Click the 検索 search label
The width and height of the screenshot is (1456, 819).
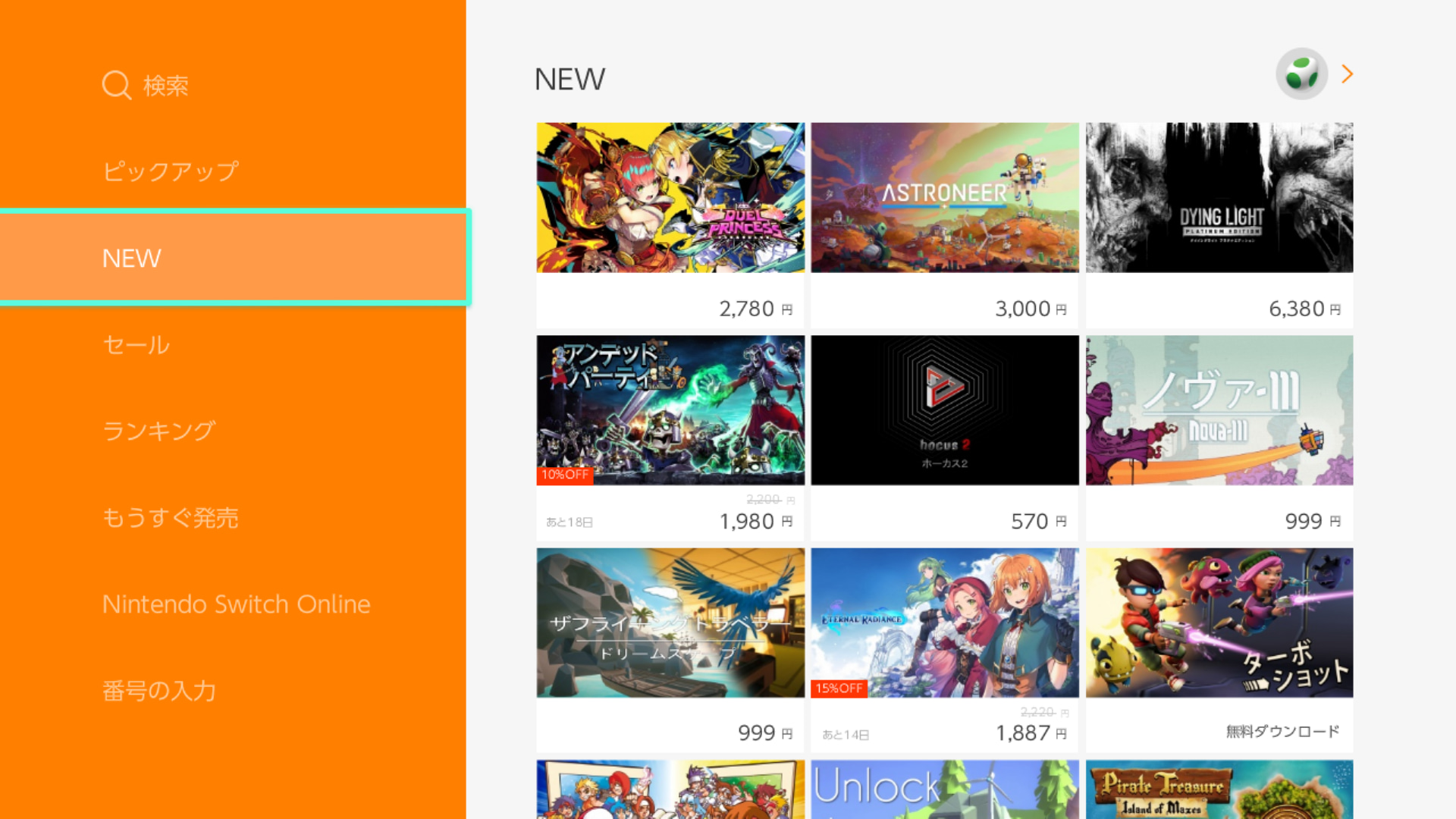[x=166, y=86]
